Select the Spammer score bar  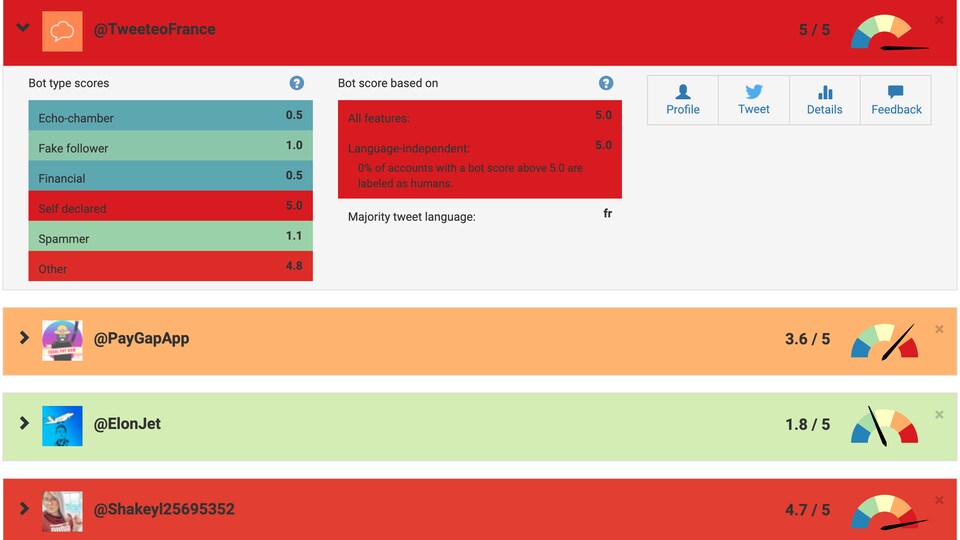pos(170,236)
